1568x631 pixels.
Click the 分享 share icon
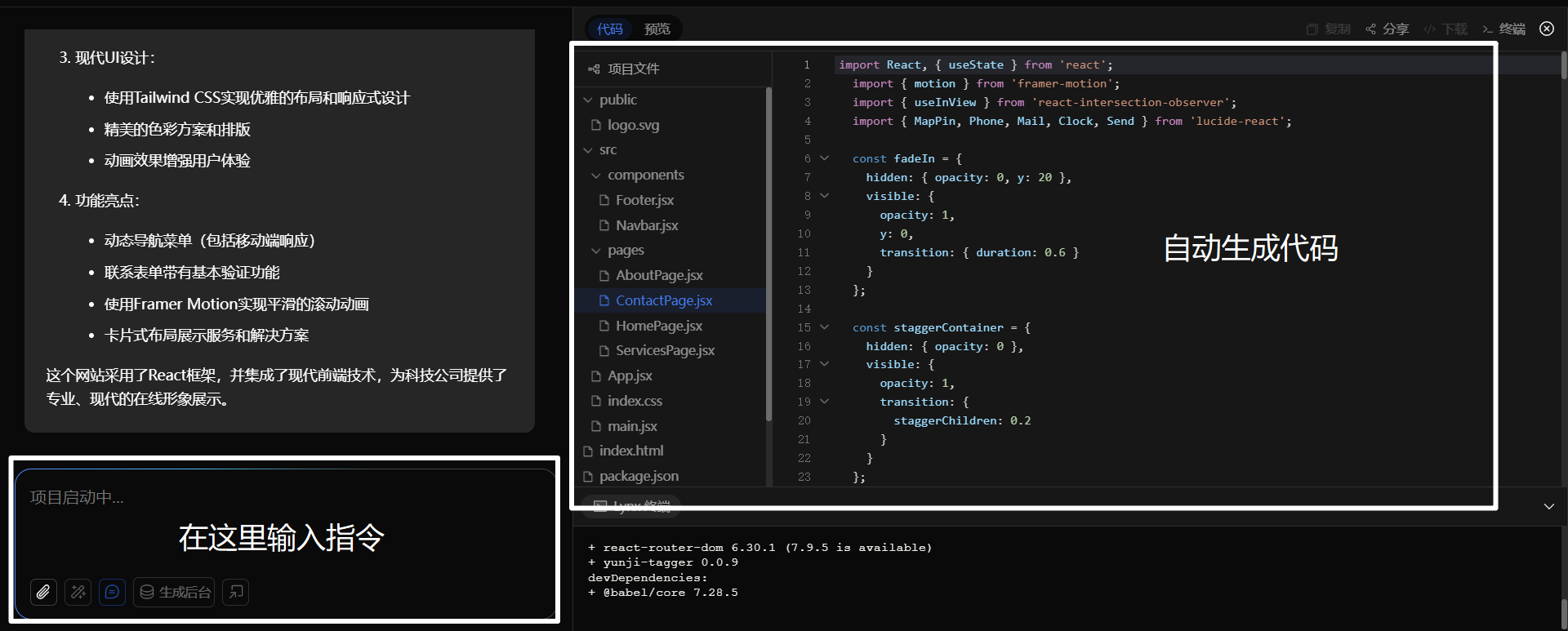coord(1387,29)
